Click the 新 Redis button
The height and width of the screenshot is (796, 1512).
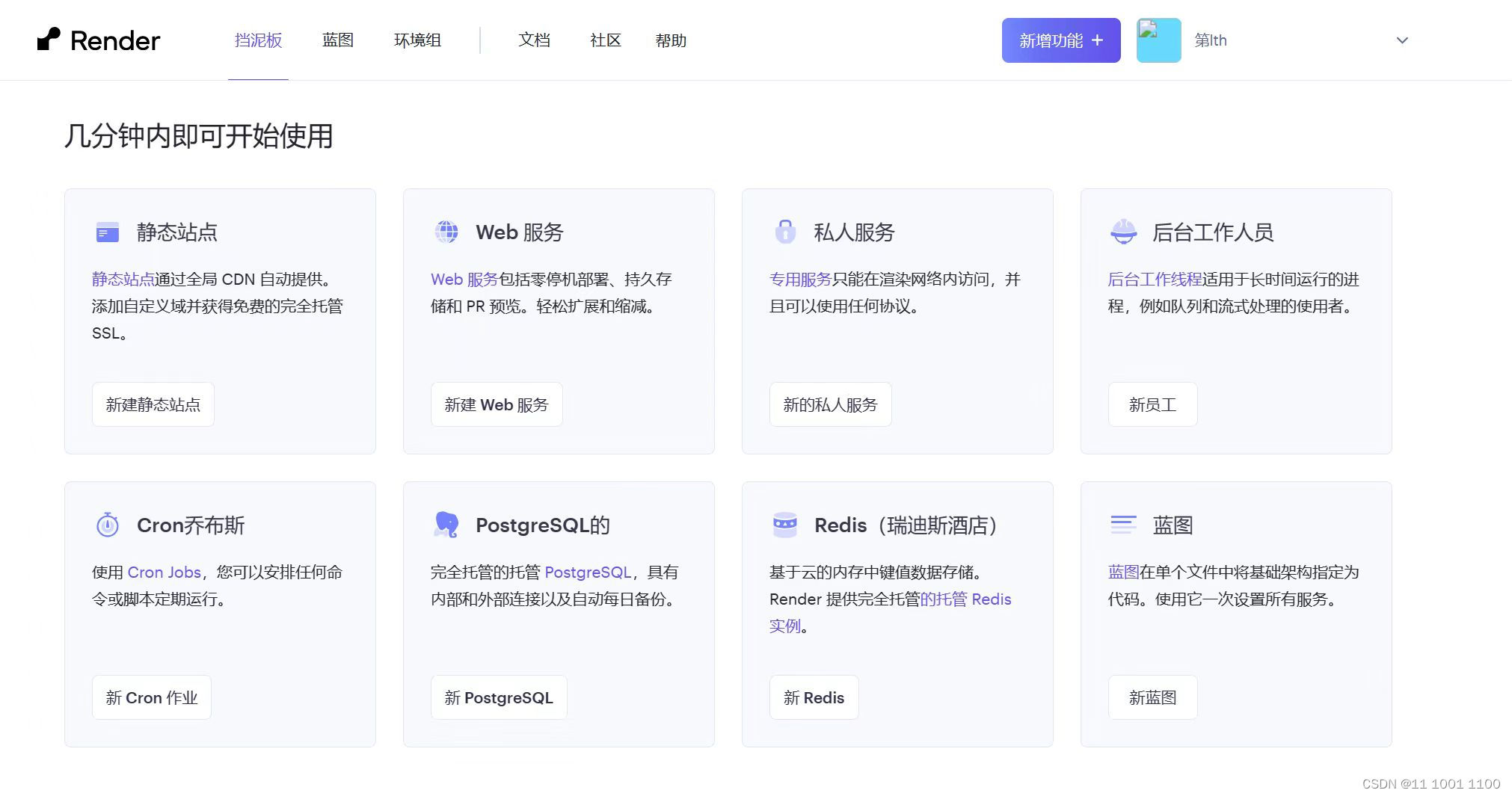[814, 697]
